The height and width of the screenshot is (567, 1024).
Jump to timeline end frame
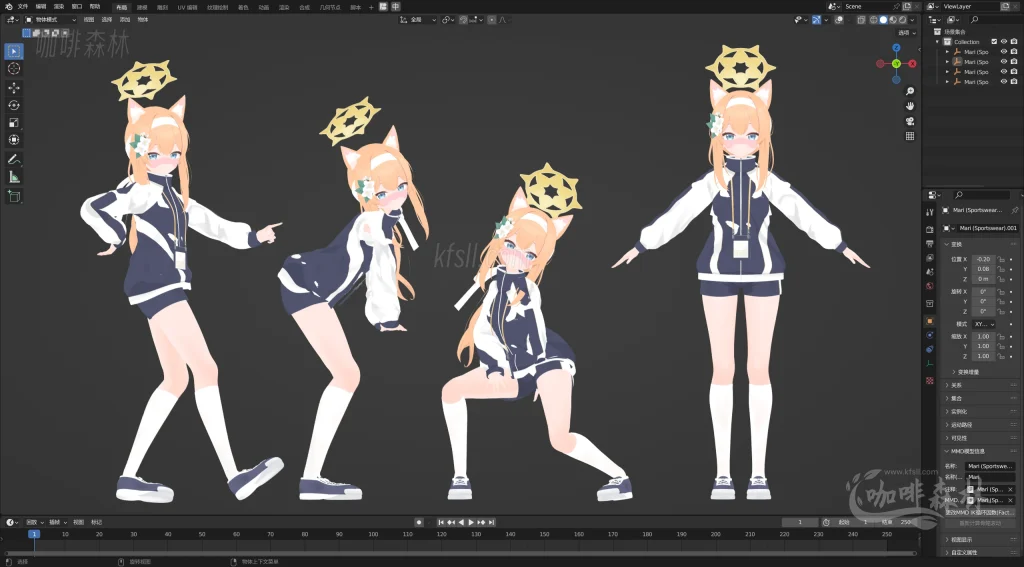(x=492, y=523)
